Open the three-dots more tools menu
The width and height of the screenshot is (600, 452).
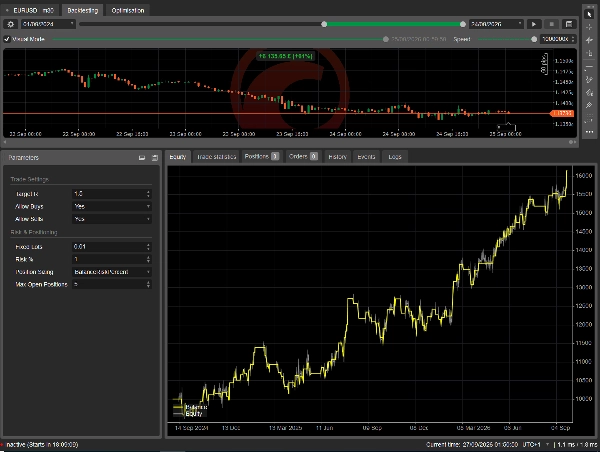(x=589, y=132)
